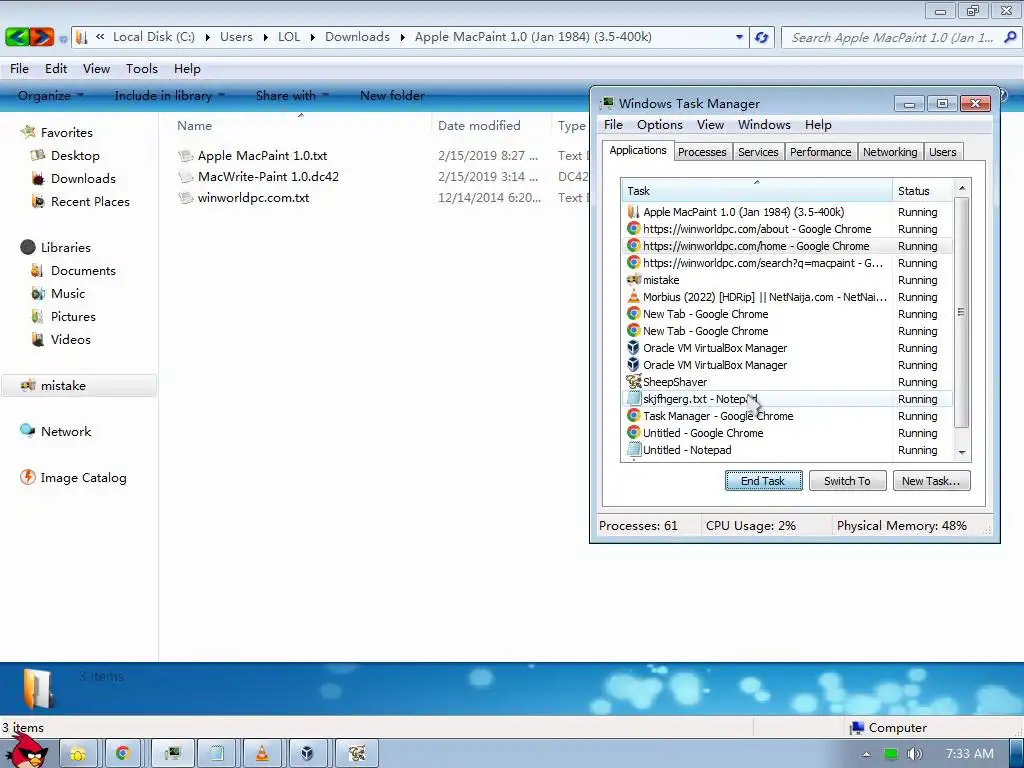The height and width of the screenshot is (768, 1024).
Task: Switch to Performance tab
Action: click(820, 152)
